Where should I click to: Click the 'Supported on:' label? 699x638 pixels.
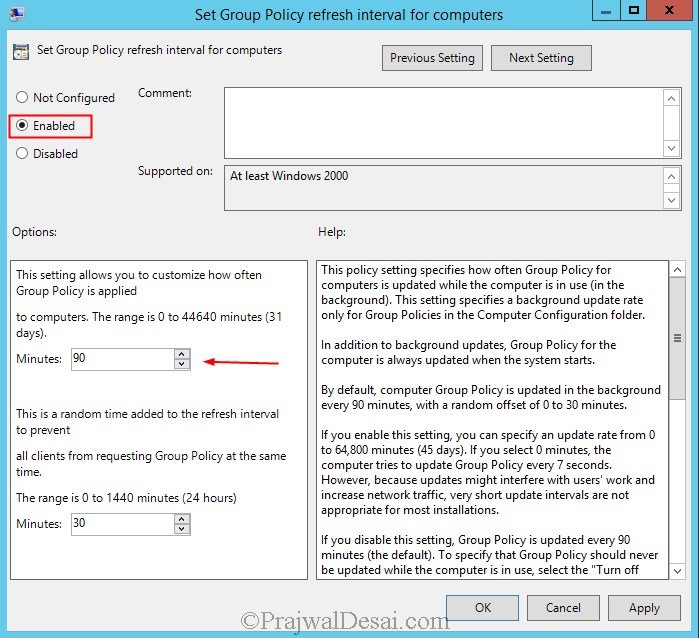coord(175,171)
